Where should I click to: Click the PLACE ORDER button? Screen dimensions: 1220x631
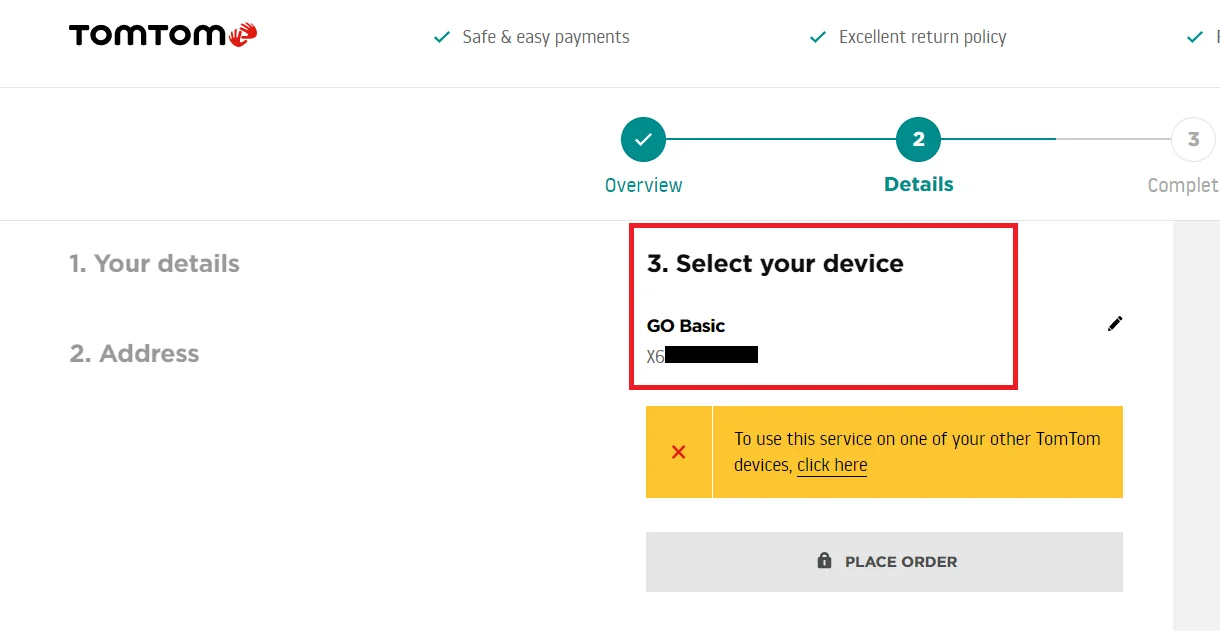tap(884, 561)
